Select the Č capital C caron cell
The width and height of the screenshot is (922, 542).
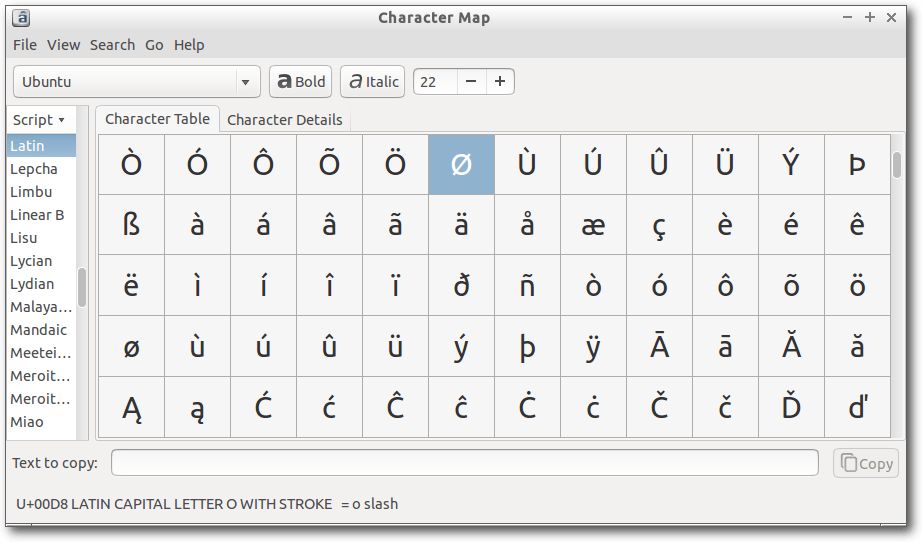[659, 407]
